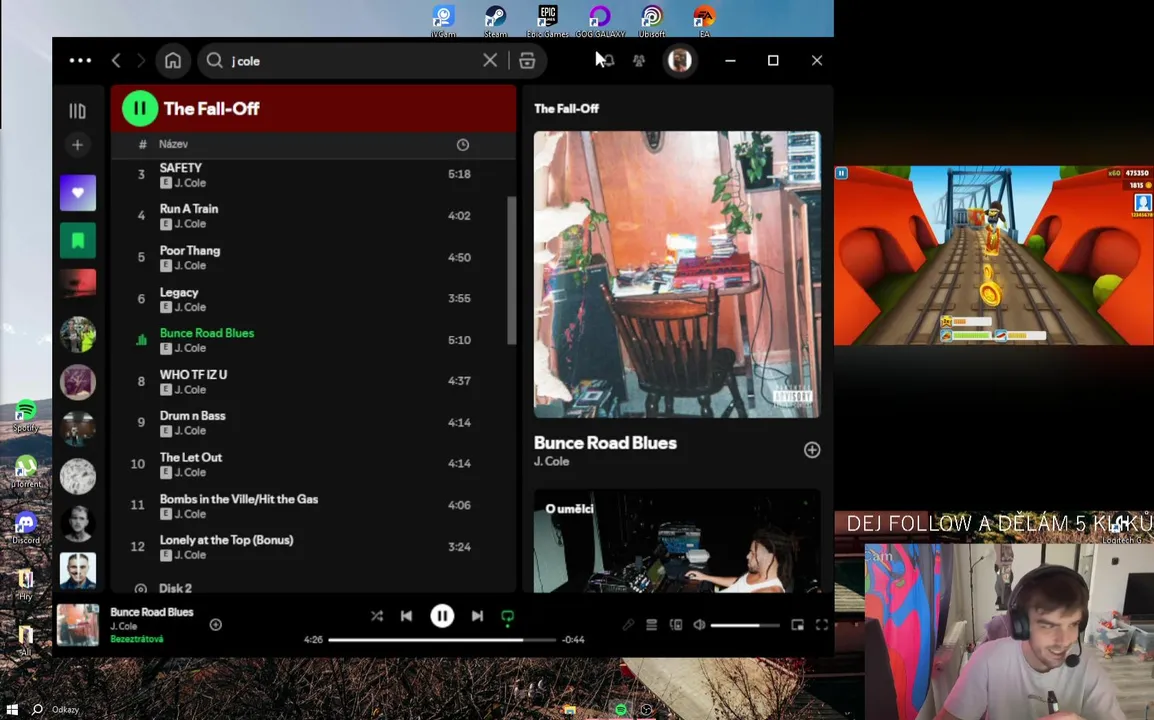Click the Spotify icon in the taskbar
Viewport: 1154px width, 720px height.
pyautogui.click(x=621, y=710)
